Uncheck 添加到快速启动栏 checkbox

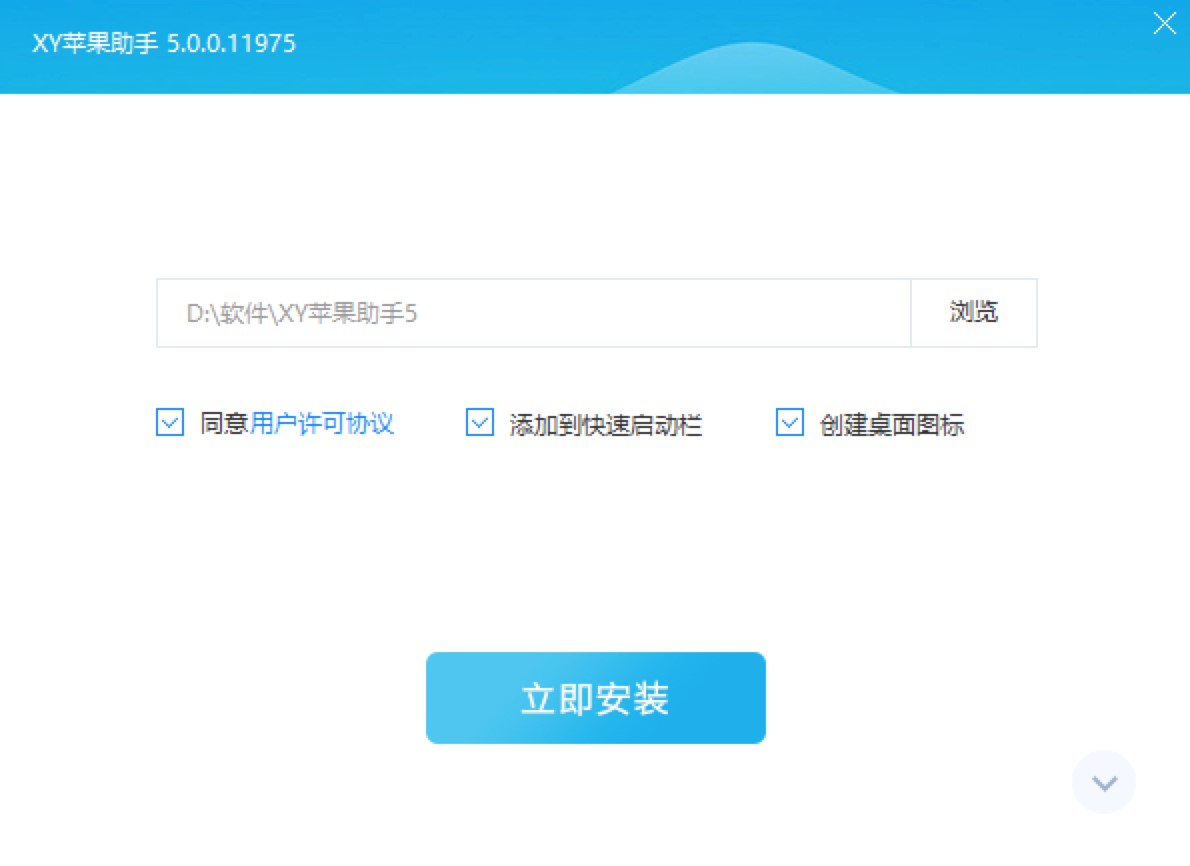coord(480,422)
